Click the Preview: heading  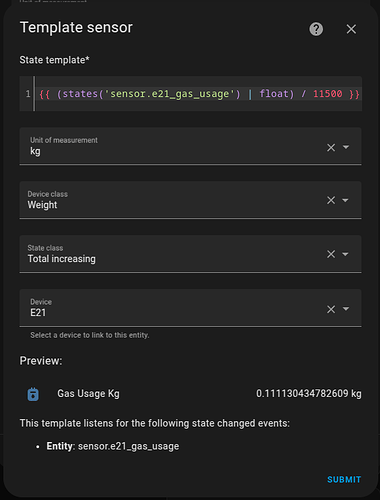[41, 361]
